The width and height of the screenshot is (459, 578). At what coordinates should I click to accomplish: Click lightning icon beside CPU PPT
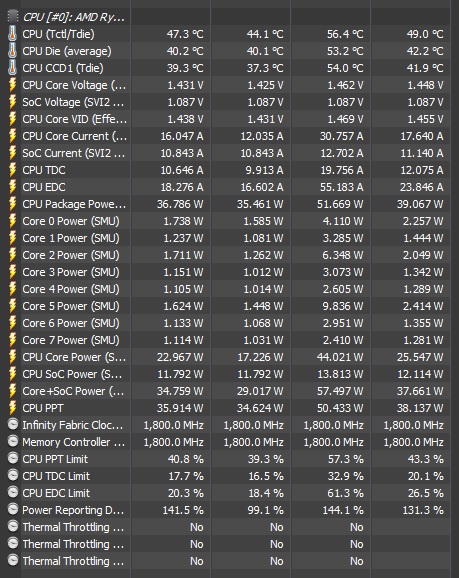pyautogui.click(x=13, y=407)
